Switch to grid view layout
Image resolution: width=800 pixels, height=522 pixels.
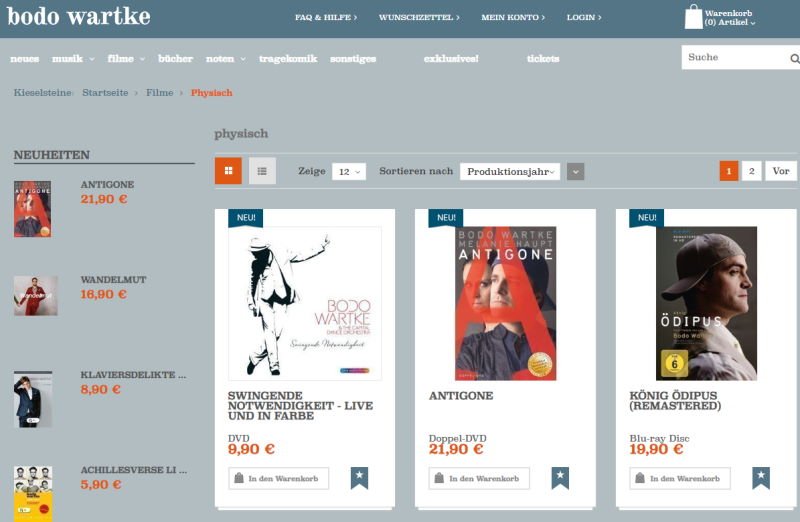click(228, 170)
